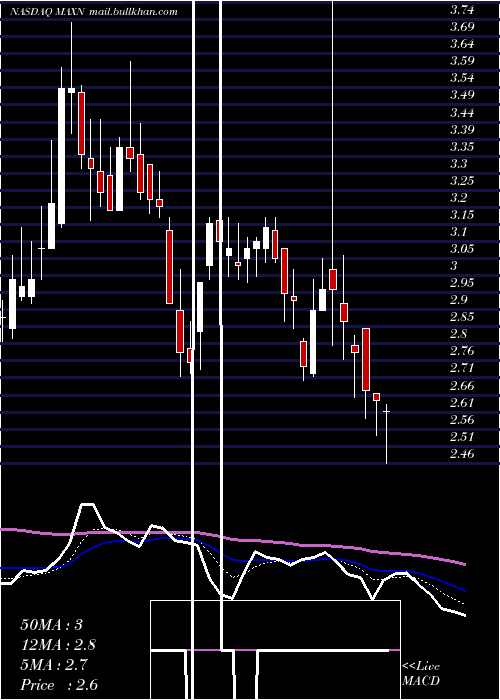This screenshot has width=500, height=700.
Task: Click the 2.71 price axis label
Action: pyautogui.click(x=462, y=368)
